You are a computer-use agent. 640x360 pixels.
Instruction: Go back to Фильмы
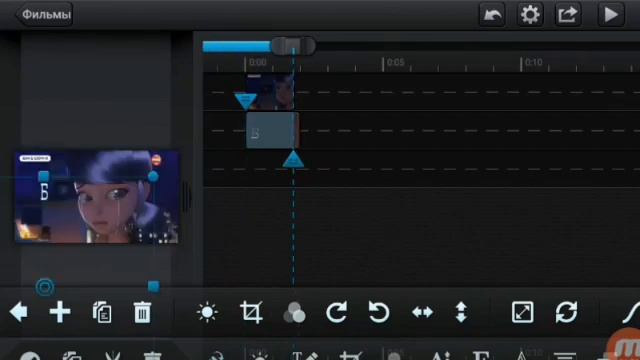(44, 15)
